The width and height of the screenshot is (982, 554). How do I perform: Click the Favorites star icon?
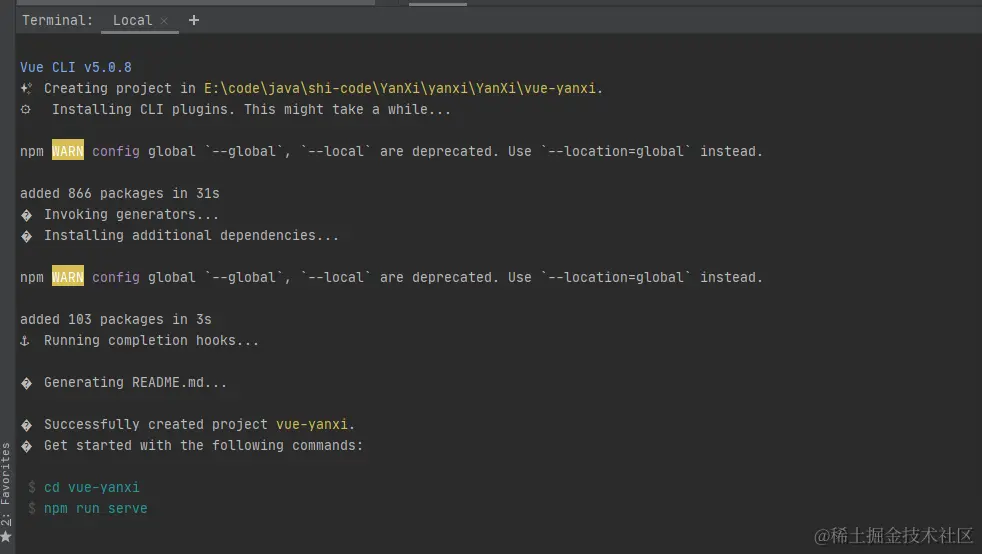tap(6, 536)
